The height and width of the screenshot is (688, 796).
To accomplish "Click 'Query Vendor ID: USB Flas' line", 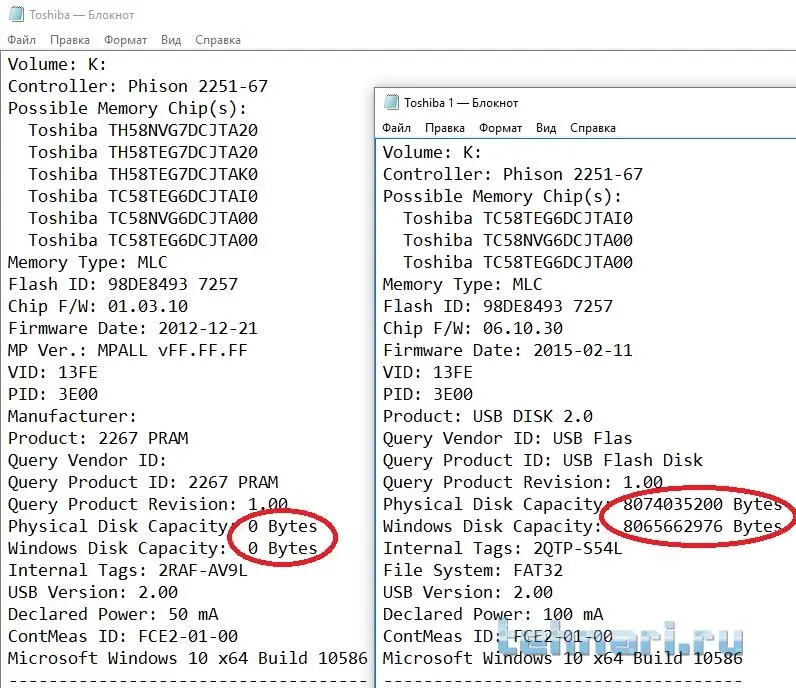I will [508, 438].
